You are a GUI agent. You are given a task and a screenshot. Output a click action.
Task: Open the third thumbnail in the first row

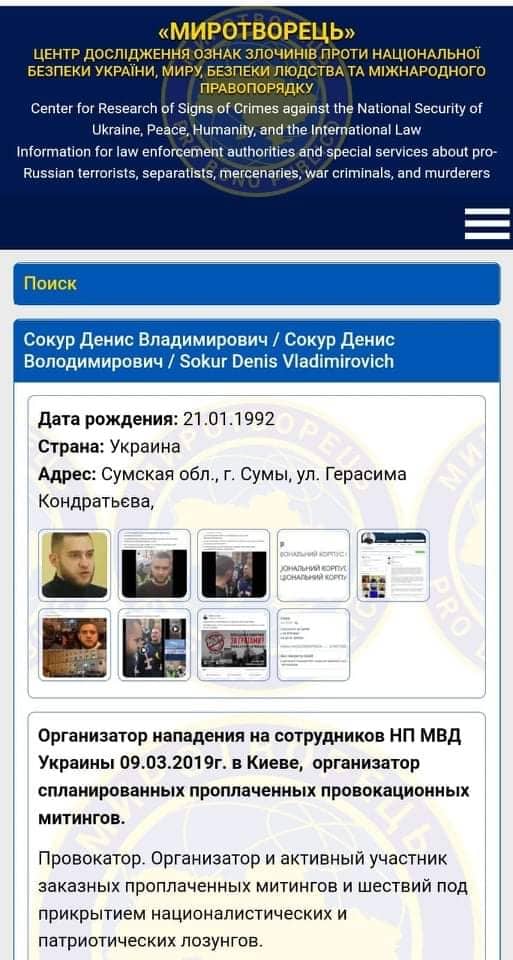tap(234, 565)
